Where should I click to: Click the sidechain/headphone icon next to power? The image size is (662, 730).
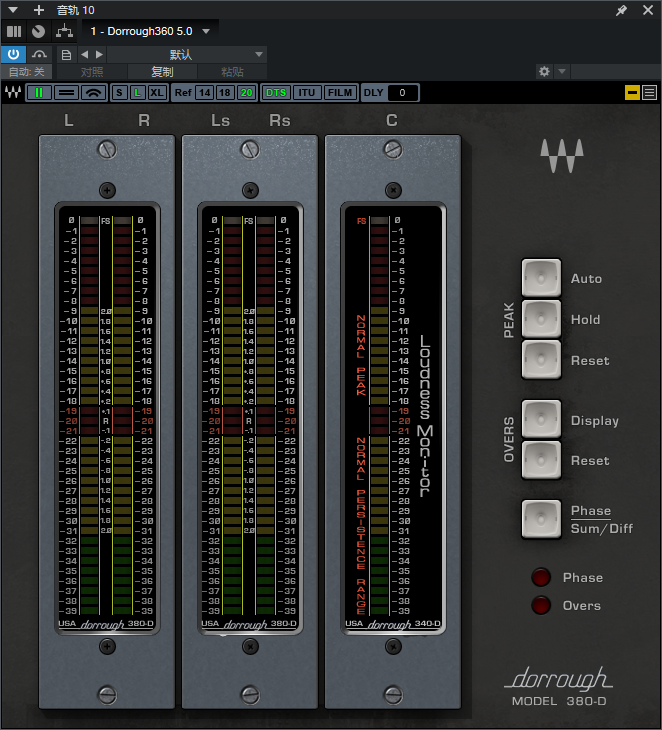(x=40, y=54)
